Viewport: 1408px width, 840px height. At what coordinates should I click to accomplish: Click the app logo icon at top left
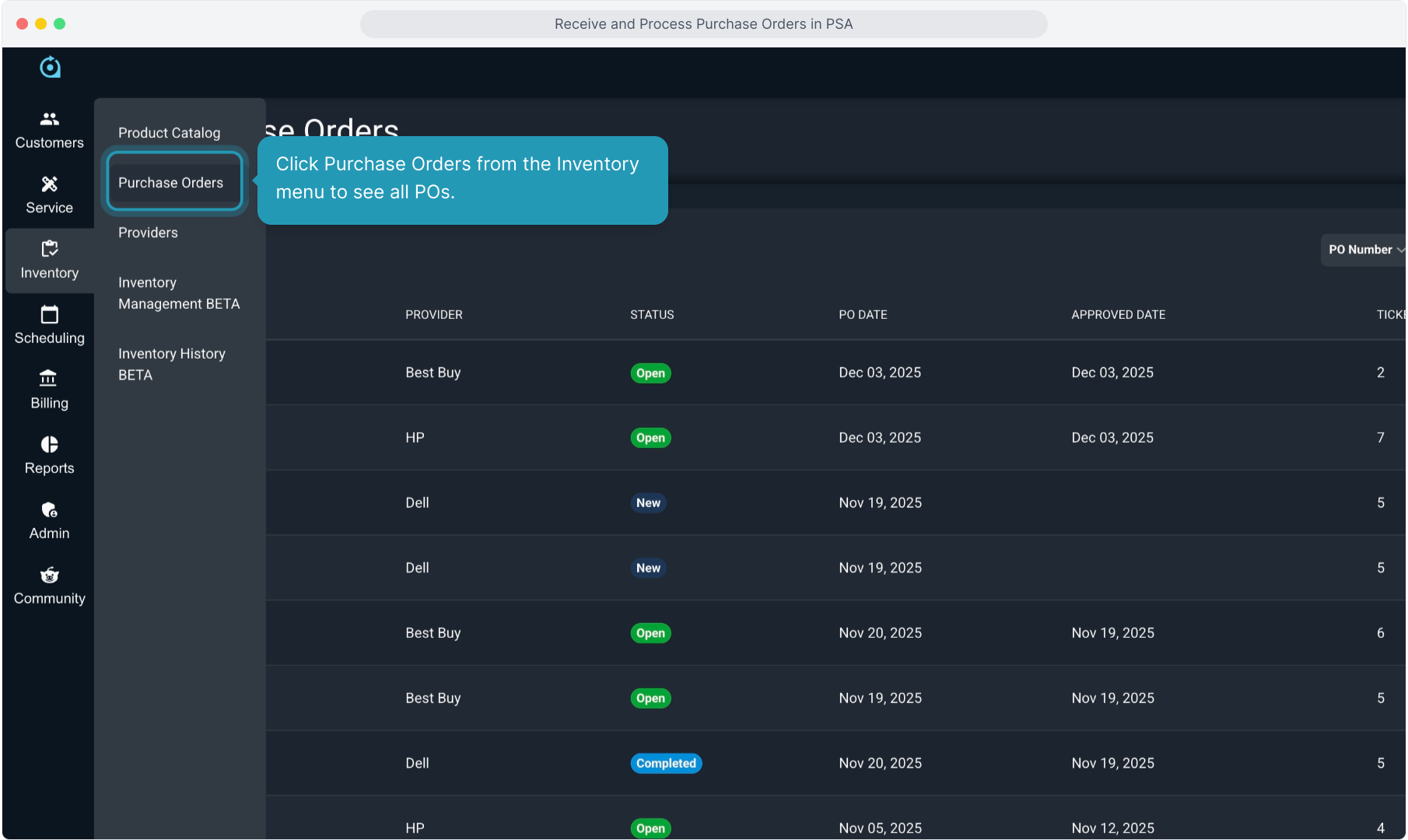[50, 68]
